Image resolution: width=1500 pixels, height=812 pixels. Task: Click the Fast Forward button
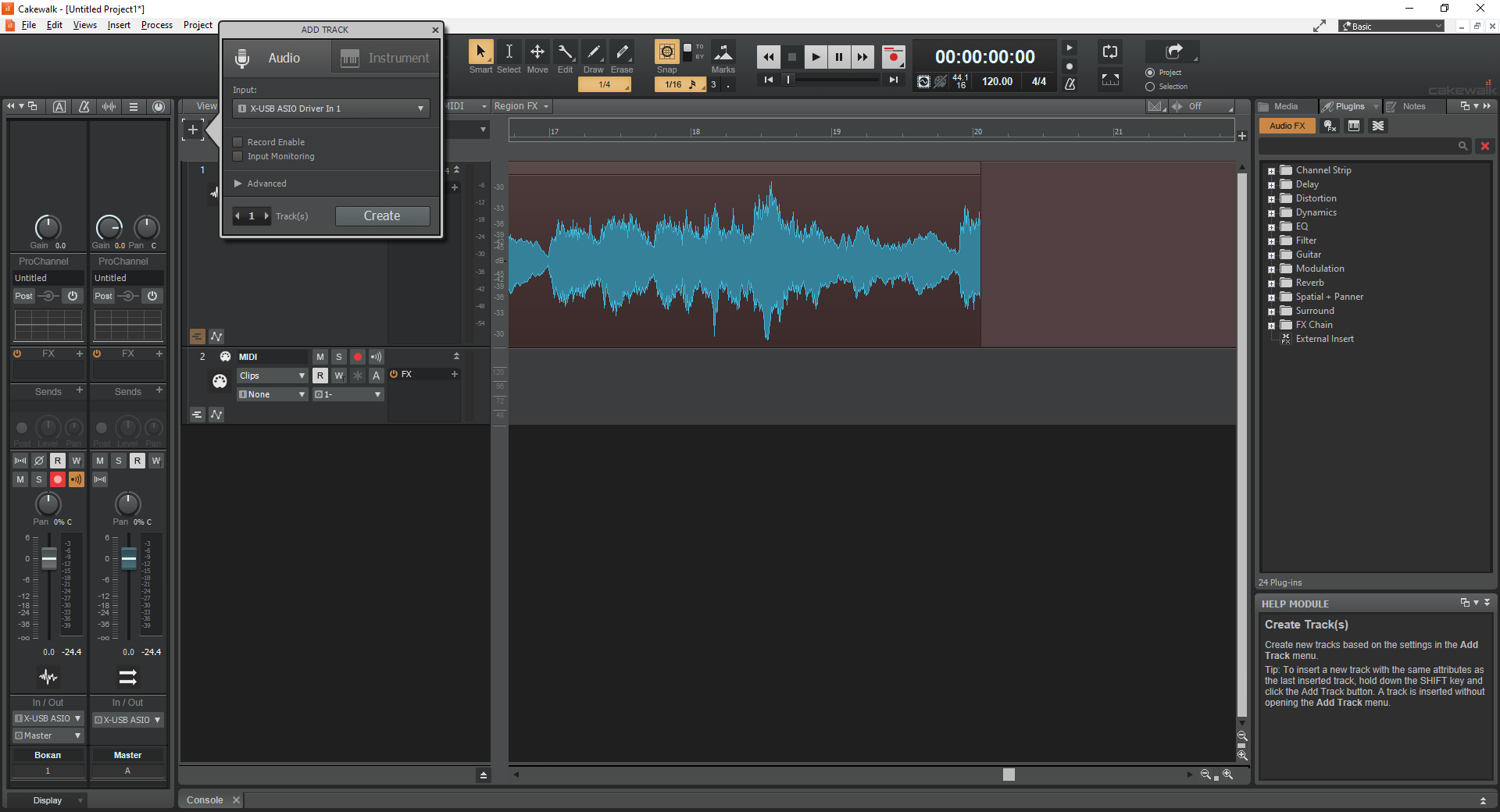point(862,57)
